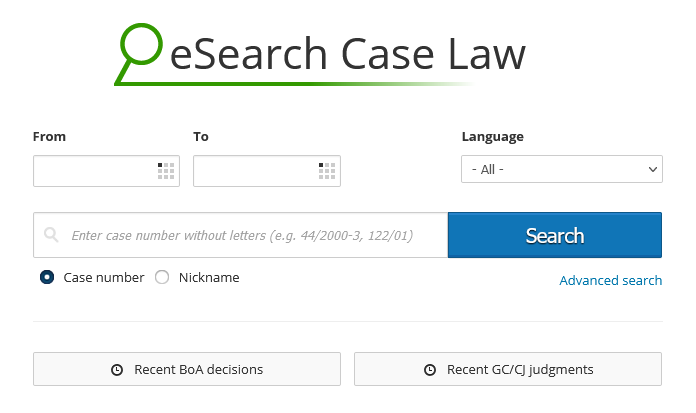Click clock icon beside Recent GC/CJ judgments
The width and height of the screenshot is (696, 413).
click(430, 369)
